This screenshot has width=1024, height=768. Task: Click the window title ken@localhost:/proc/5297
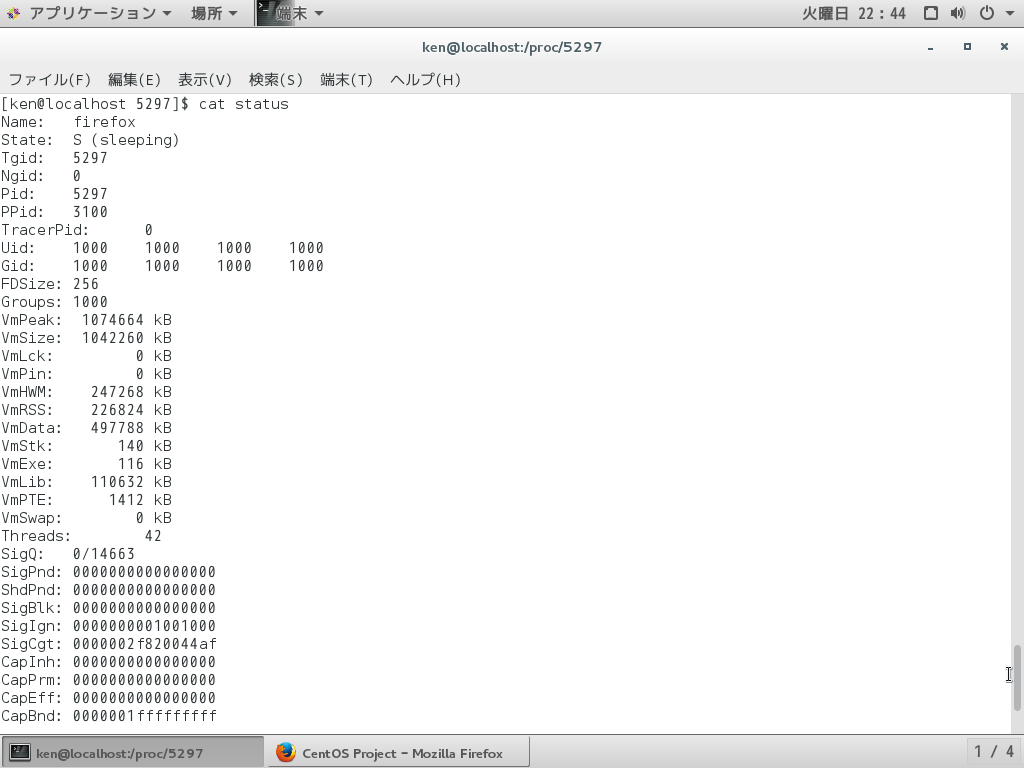pos(512,47)
